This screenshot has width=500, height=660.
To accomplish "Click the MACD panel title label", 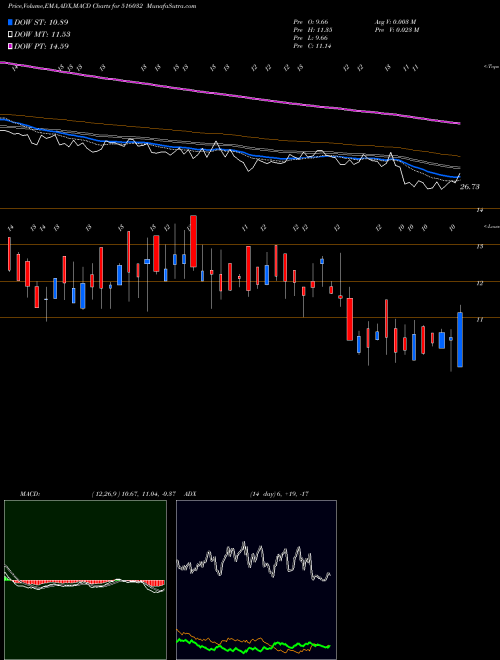I will click(x=30, y=494).
